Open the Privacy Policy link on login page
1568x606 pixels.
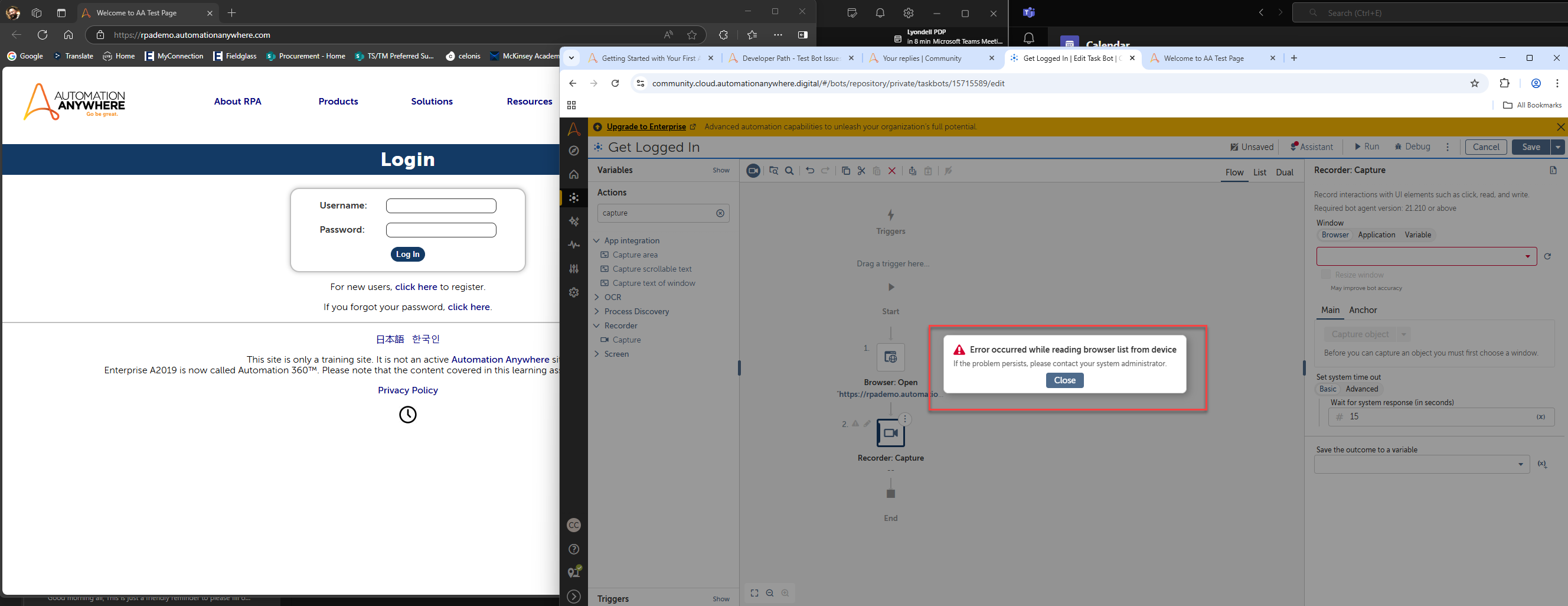(407, 390)
